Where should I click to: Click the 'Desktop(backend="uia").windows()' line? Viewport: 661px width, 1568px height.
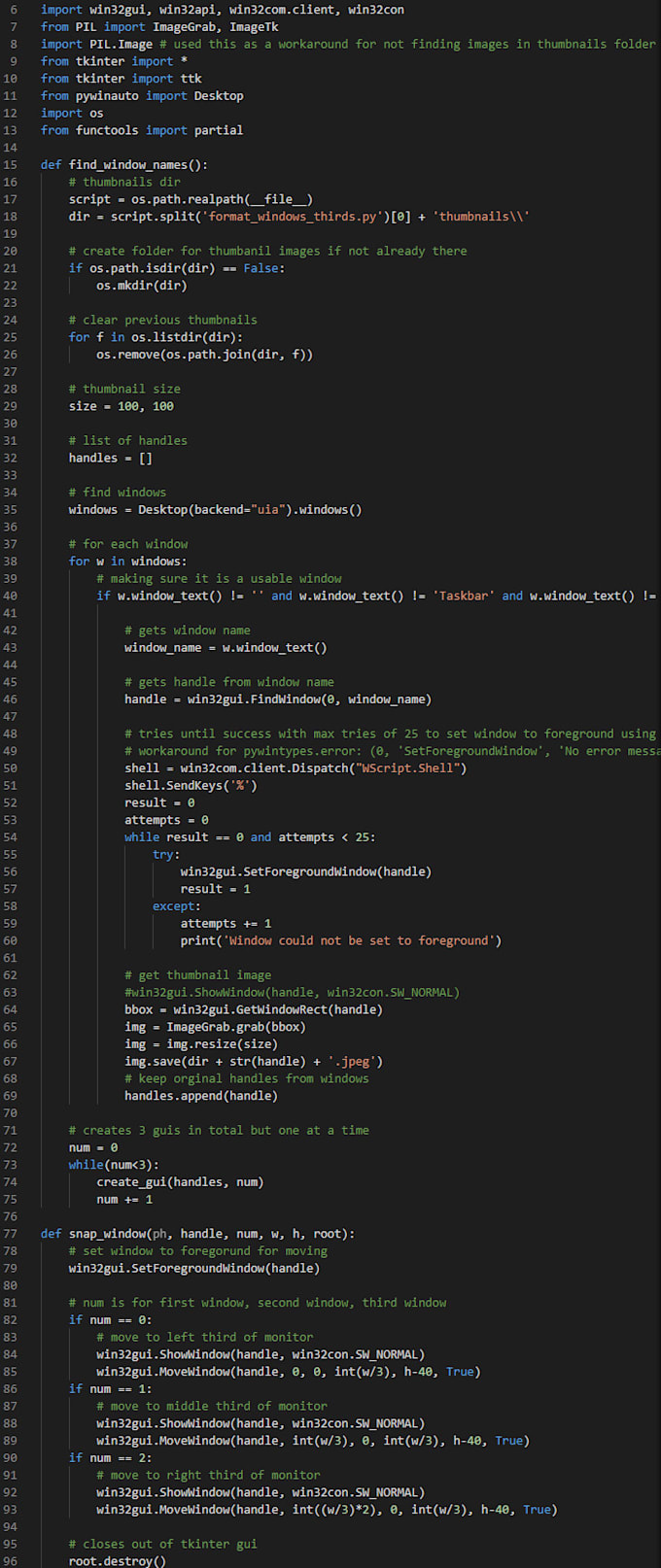[x=215, y=510]
